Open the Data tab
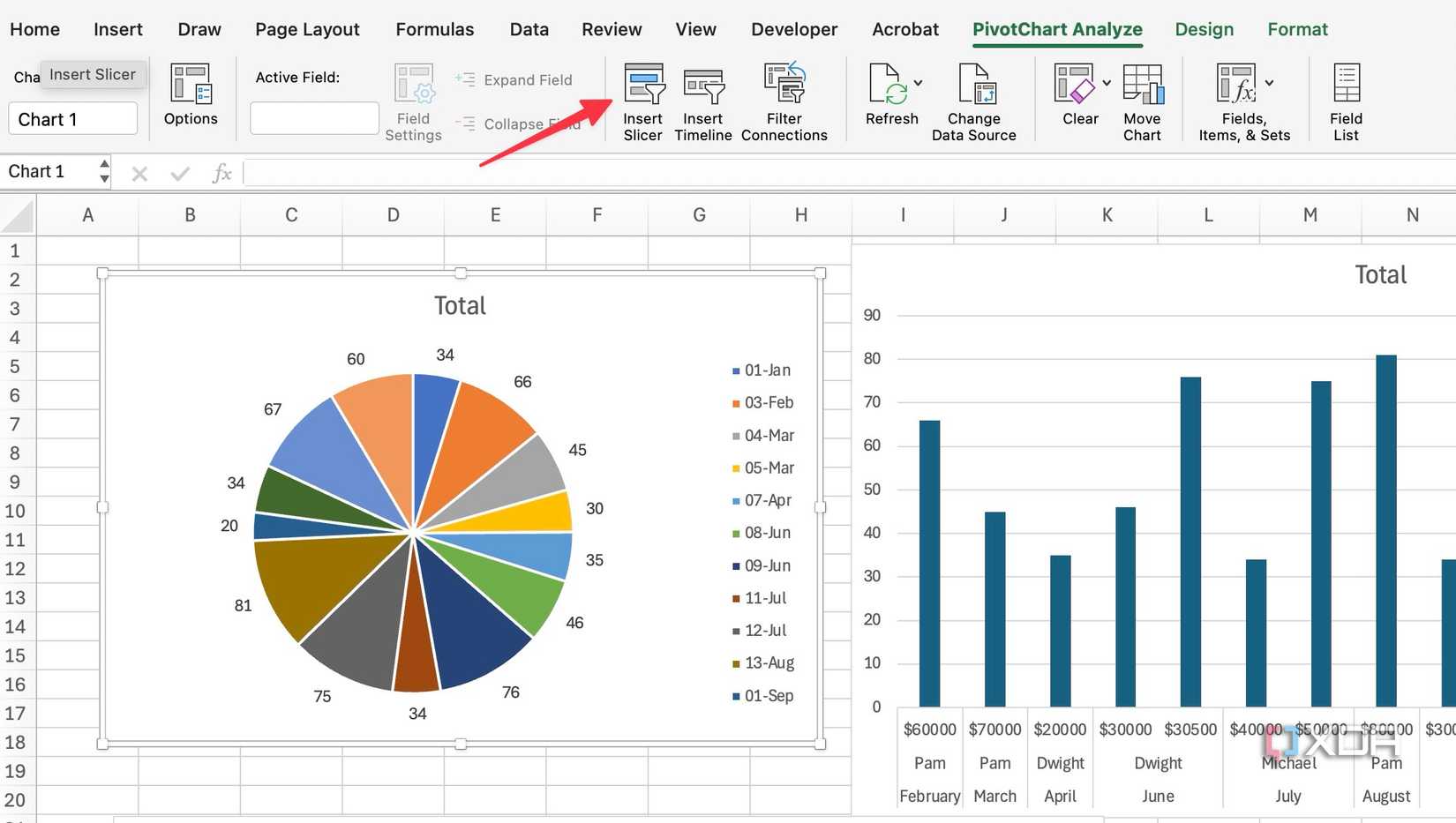 [x=529, y=29]
